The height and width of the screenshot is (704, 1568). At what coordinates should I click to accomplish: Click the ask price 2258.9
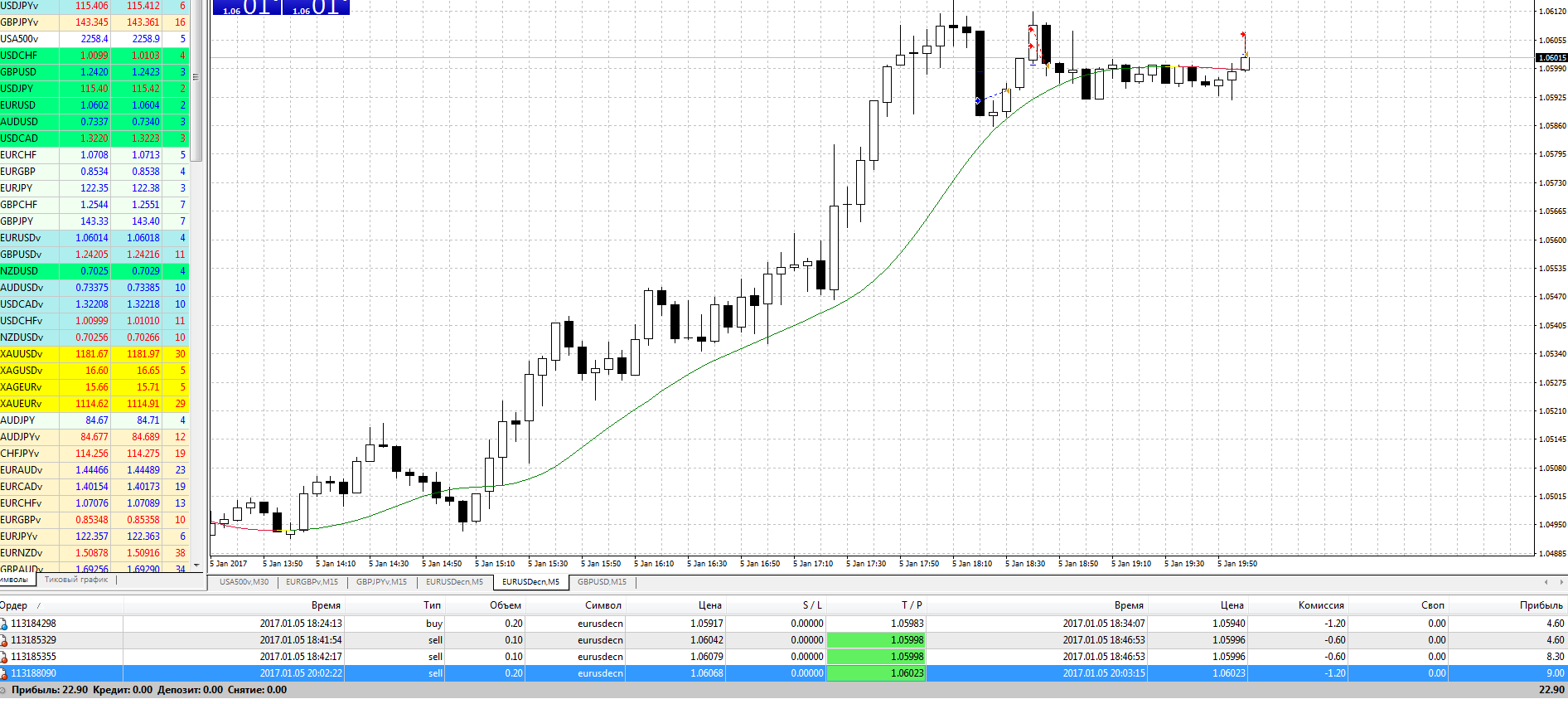point(146,39)
